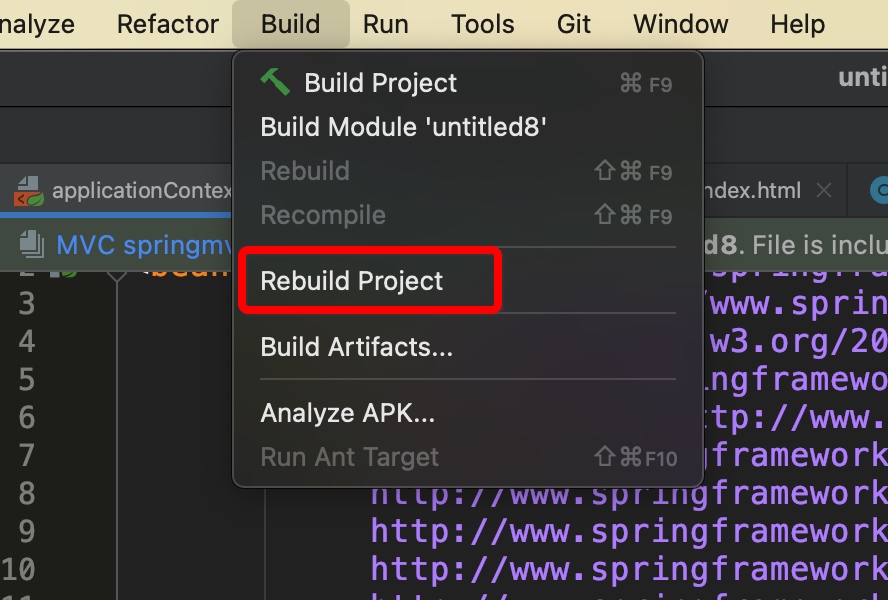Open the Git menu
Screen dimensions: 888x600
574,24
